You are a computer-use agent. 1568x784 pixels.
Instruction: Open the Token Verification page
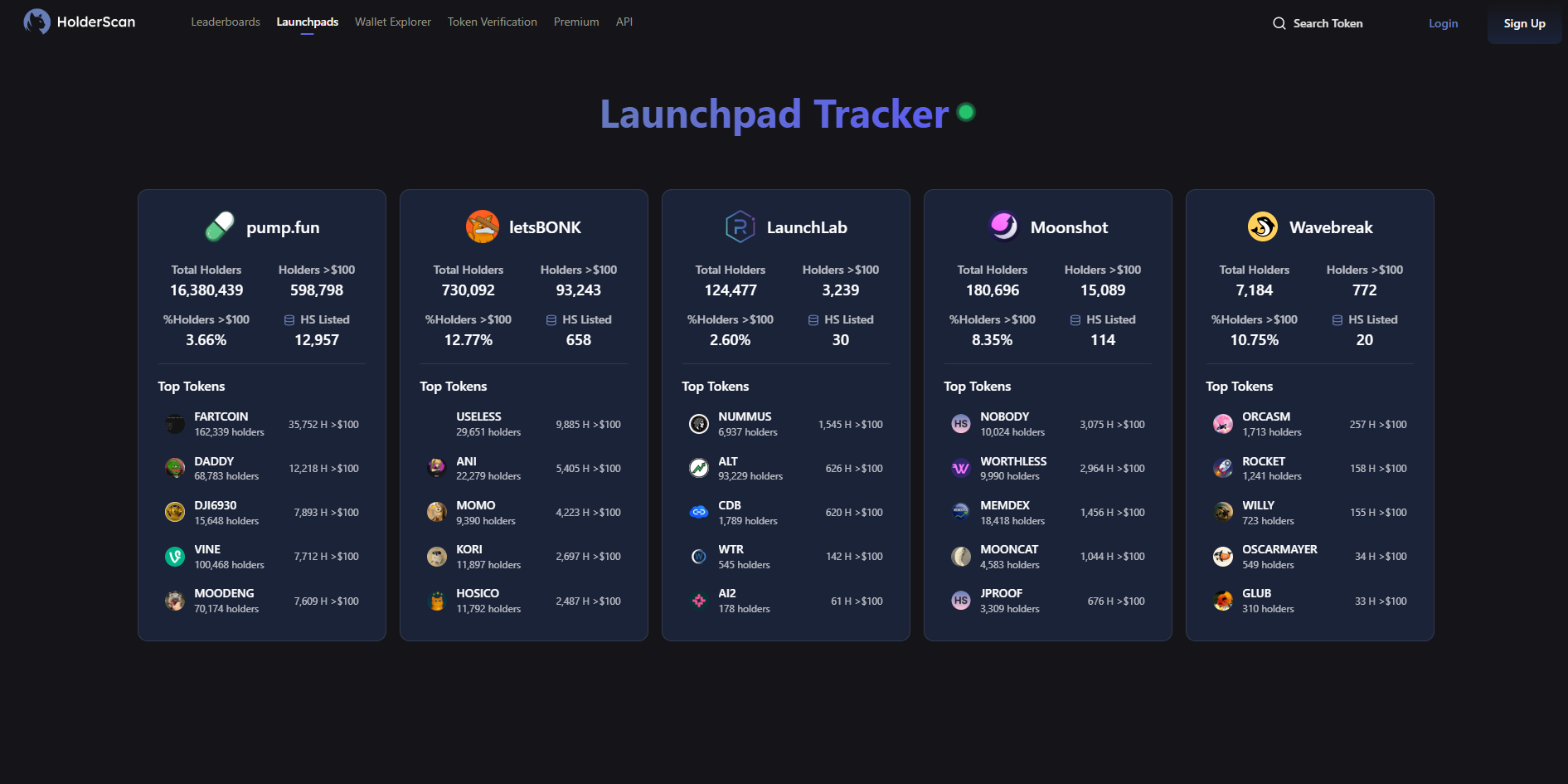pyautogui.click(x=492, y=22)
